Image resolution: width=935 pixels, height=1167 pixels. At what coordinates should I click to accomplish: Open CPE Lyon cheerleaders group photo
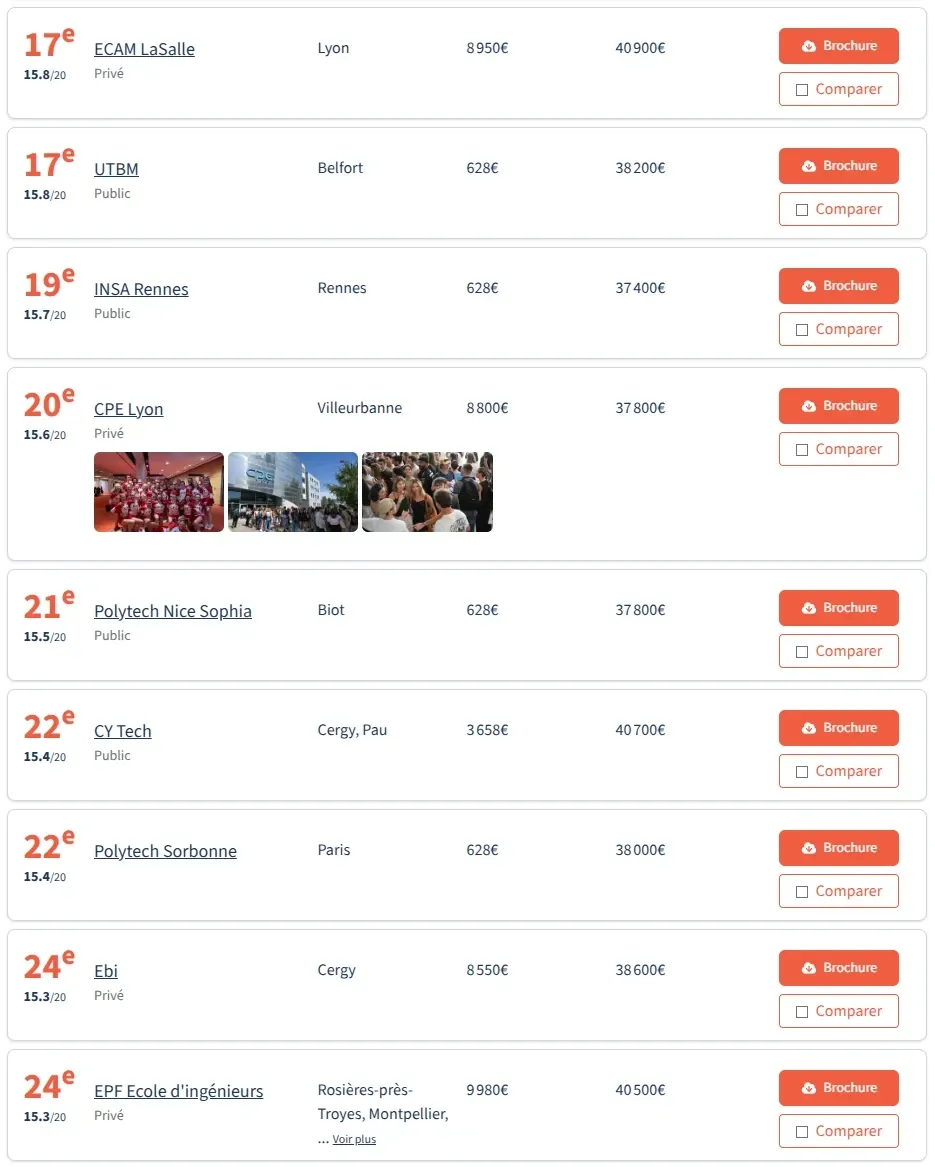coord(159,492)
